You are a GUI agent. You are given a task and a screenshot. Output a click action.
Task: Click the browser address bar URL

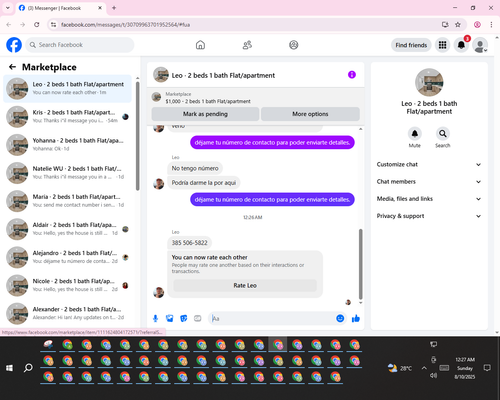click(x=125, y=25)
